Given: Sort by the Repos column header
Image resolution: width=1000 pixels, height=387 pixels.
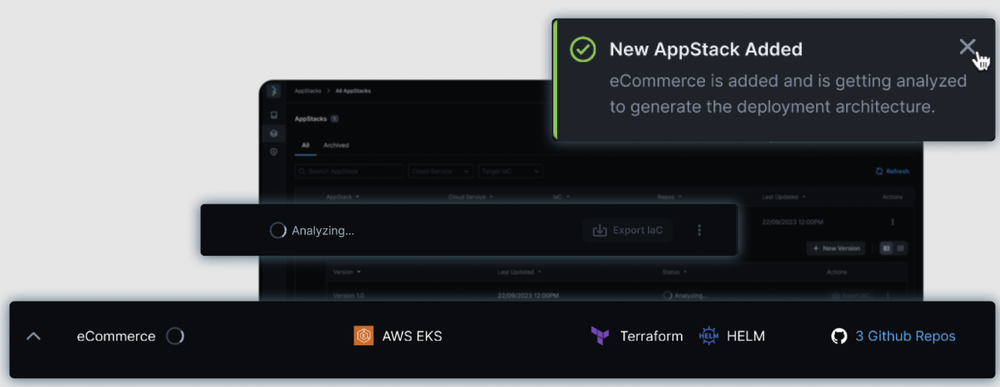Looking at the screenshot, I should click(x=670, y=197).
